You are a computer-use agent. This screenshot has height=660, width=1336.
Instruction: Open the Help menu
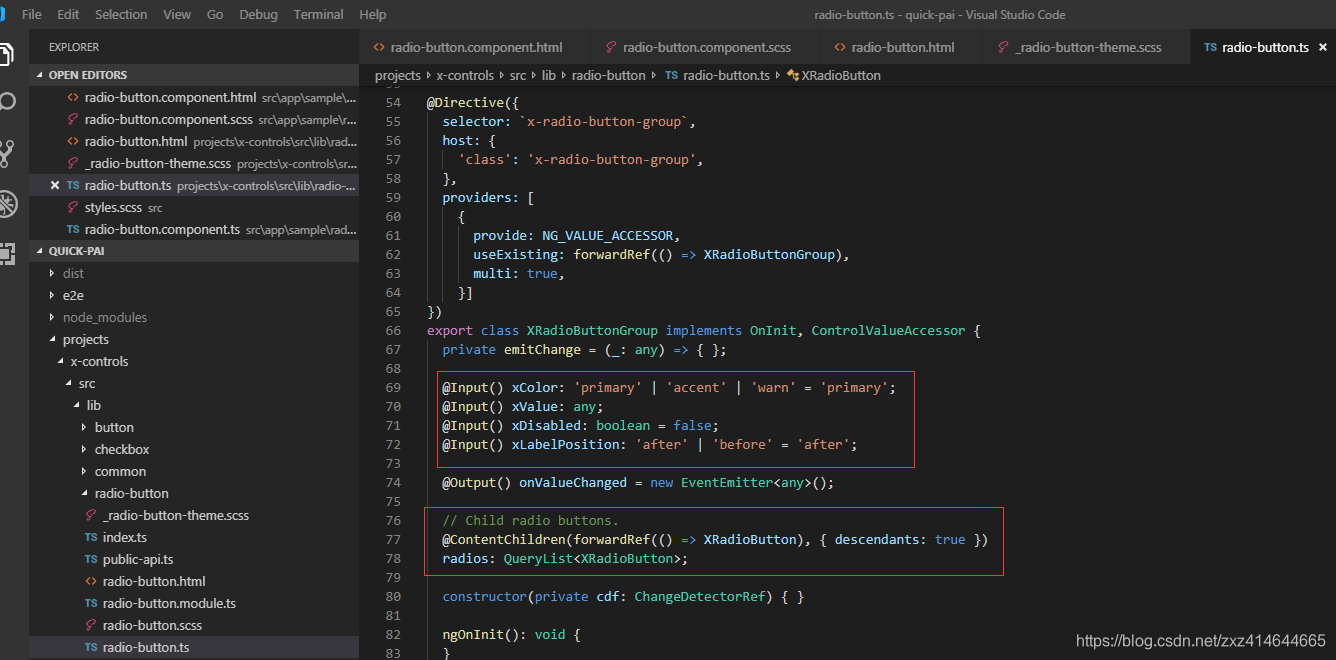coord(373,15)
